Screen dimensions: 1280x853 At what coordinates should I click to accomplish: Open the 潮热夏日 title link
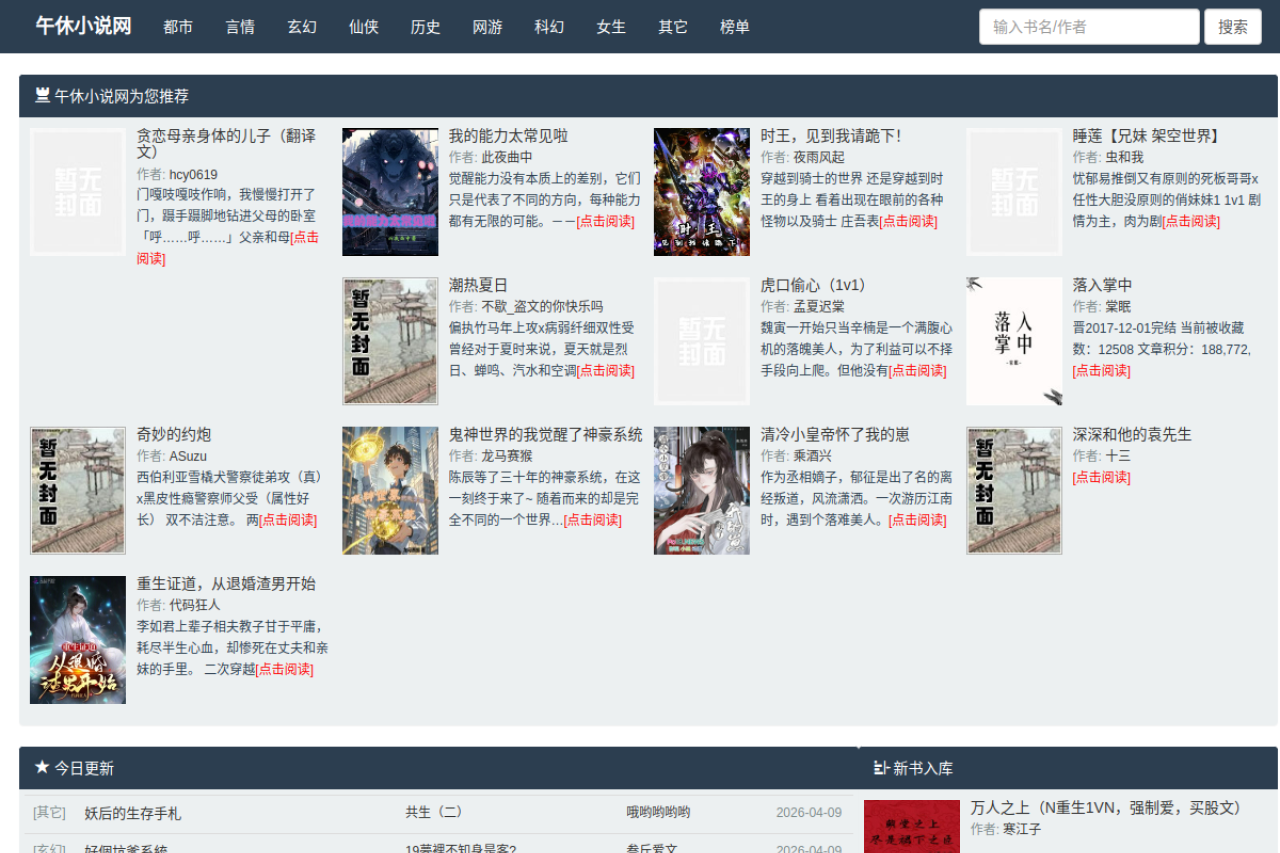pos(478,285)
